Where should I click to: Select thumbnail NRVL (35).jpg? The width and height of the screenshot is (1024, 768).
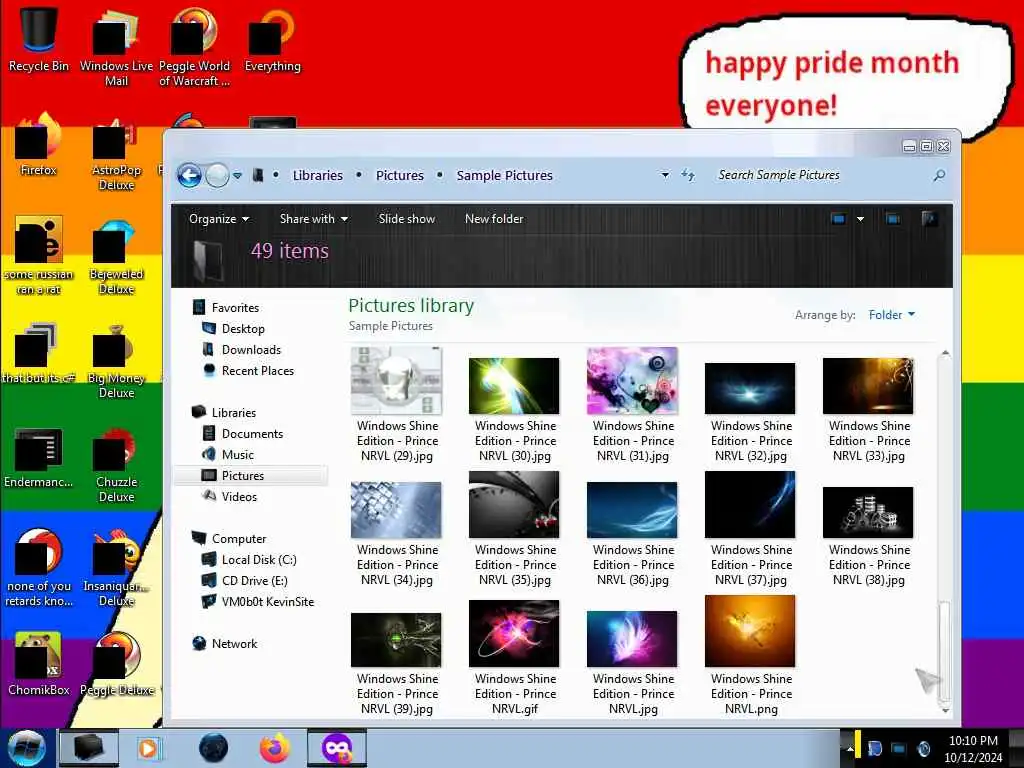(x=514, y=505)
